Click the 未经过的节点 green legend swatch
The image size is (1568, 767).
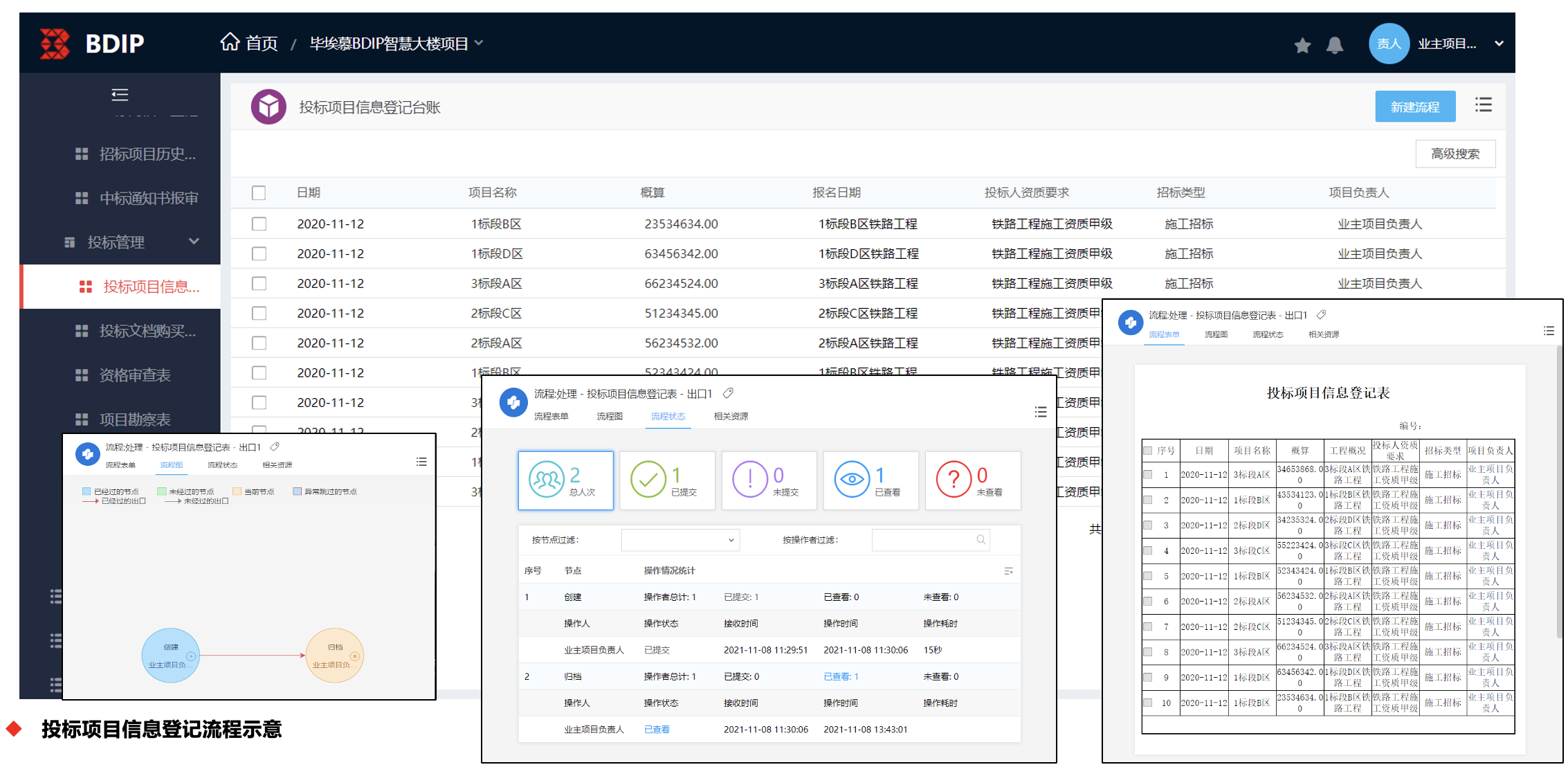162,491
